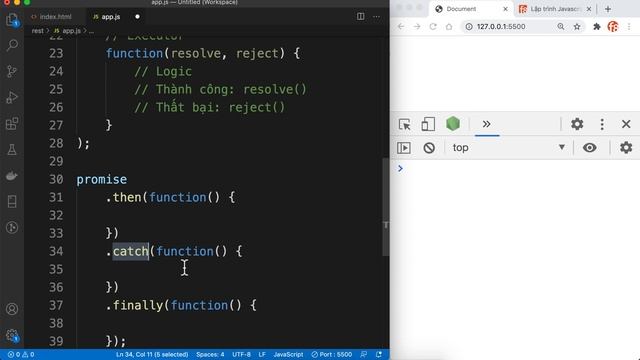Click the highlighted catch word on line 34
Viewport: 640px width, 360px height.
tap(131, 251)
